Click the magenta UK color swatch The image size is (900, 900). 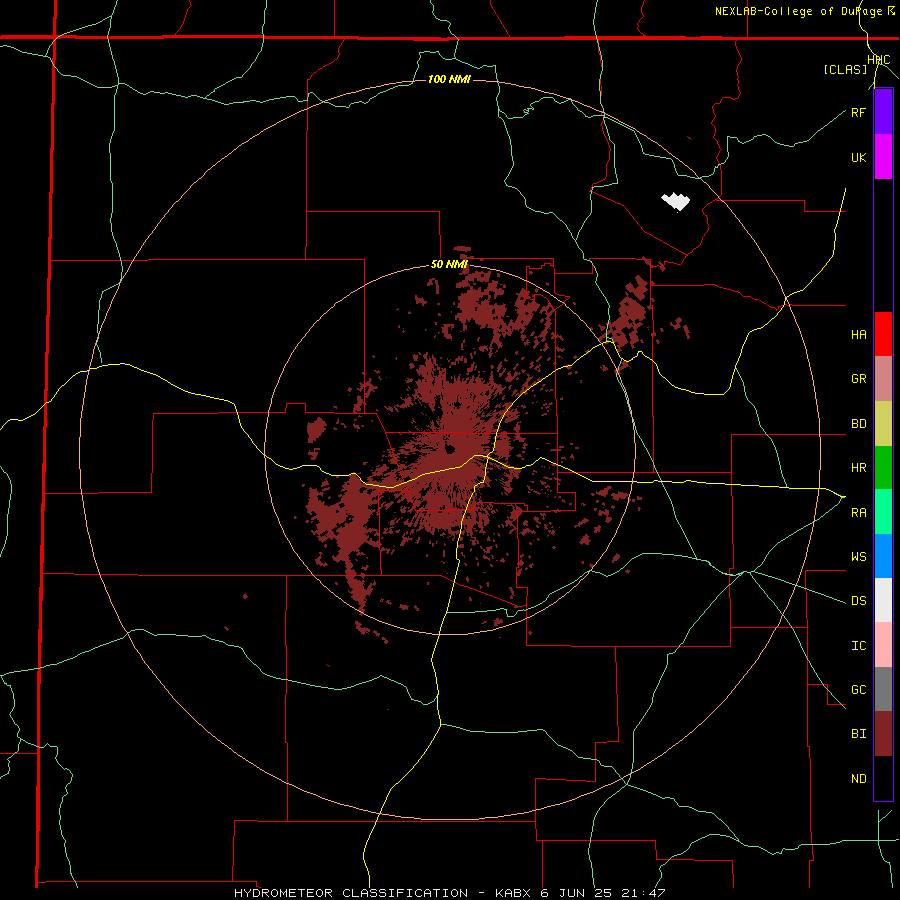[883, 157]
